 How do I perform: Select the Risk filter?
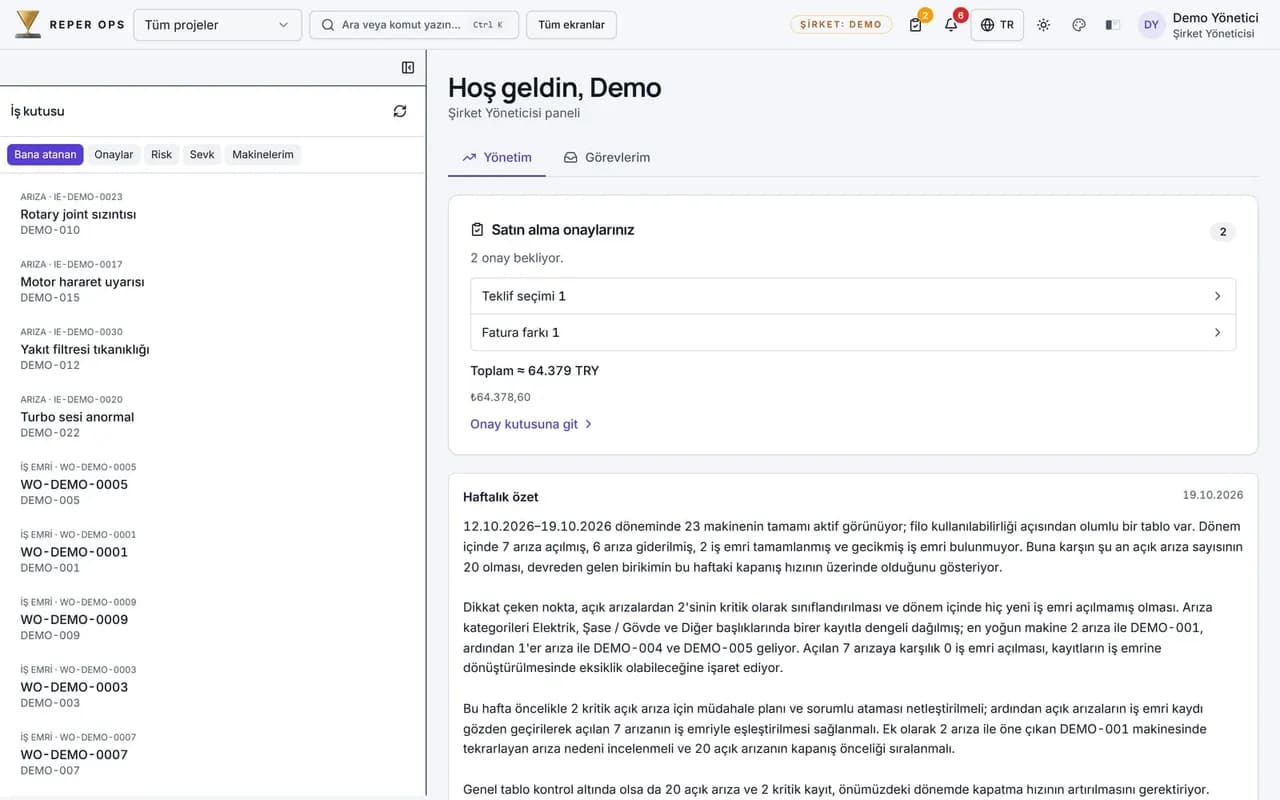(x=162, y=155)
